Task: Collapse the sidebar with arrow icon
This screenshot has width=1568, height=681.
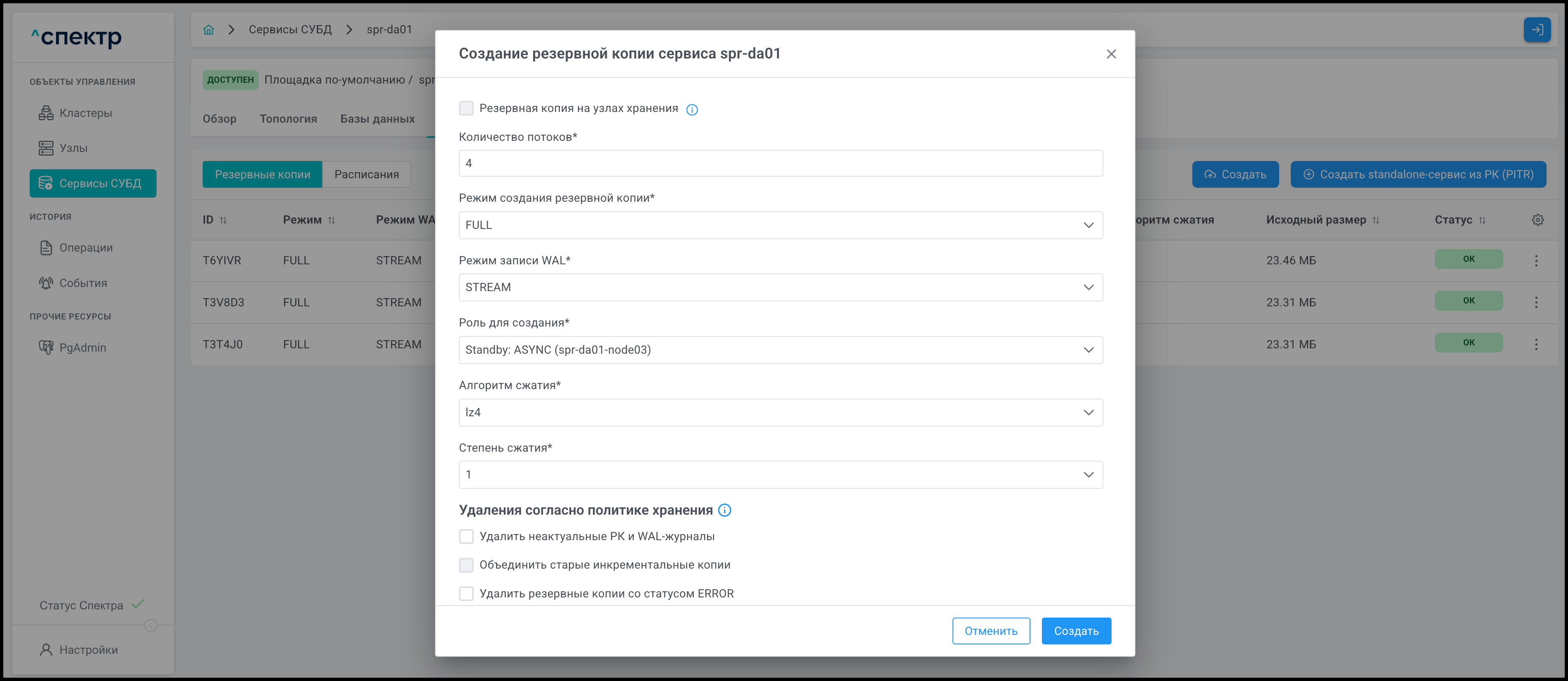Action: [151, 625]
